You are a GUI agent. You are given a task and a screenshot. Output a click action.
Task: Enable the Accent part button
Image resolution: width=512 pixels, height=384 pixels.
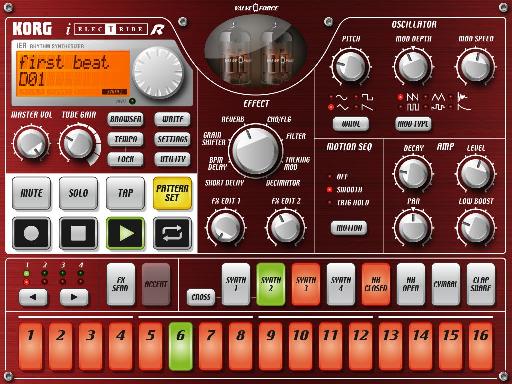pyautogui.click(x=156, y=284)
